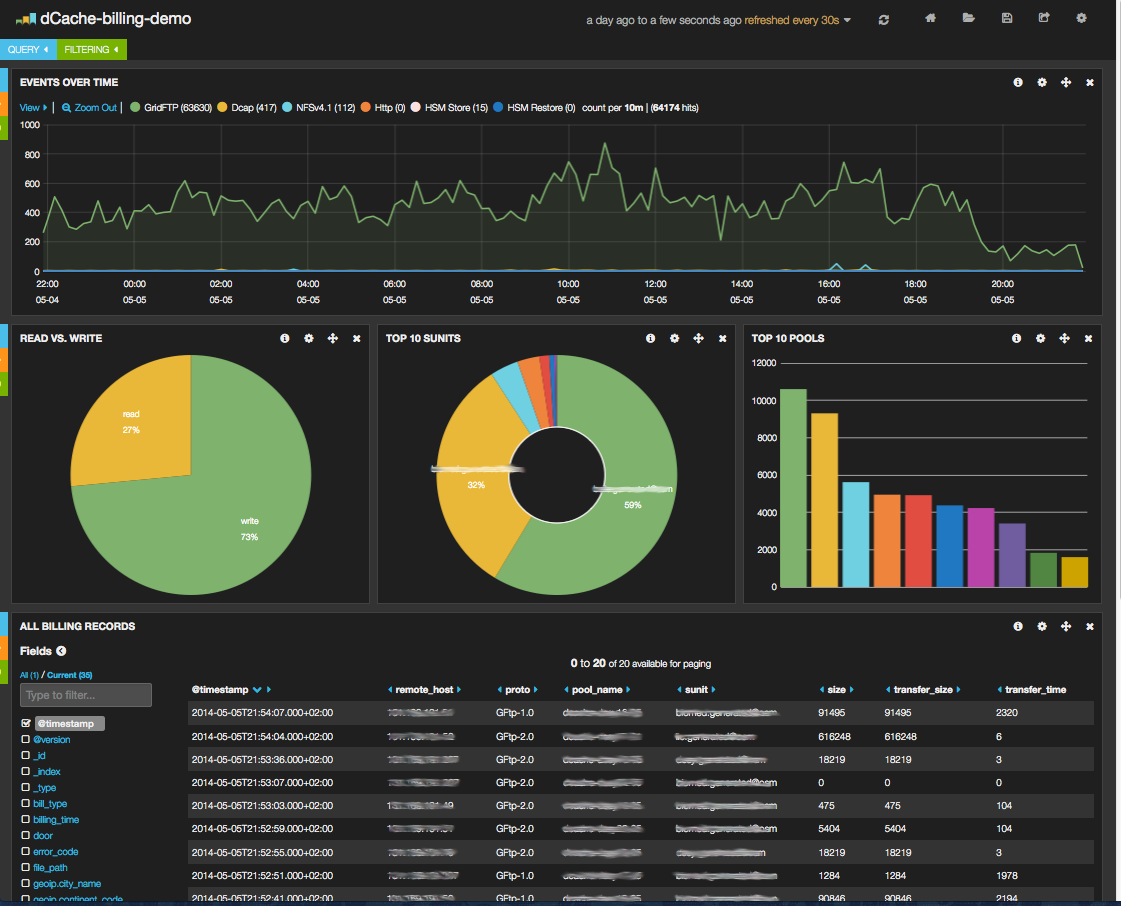Screen dimensions: 1121x906
Task: Check the @version field checkbox
Action: (x=26, y=739)
